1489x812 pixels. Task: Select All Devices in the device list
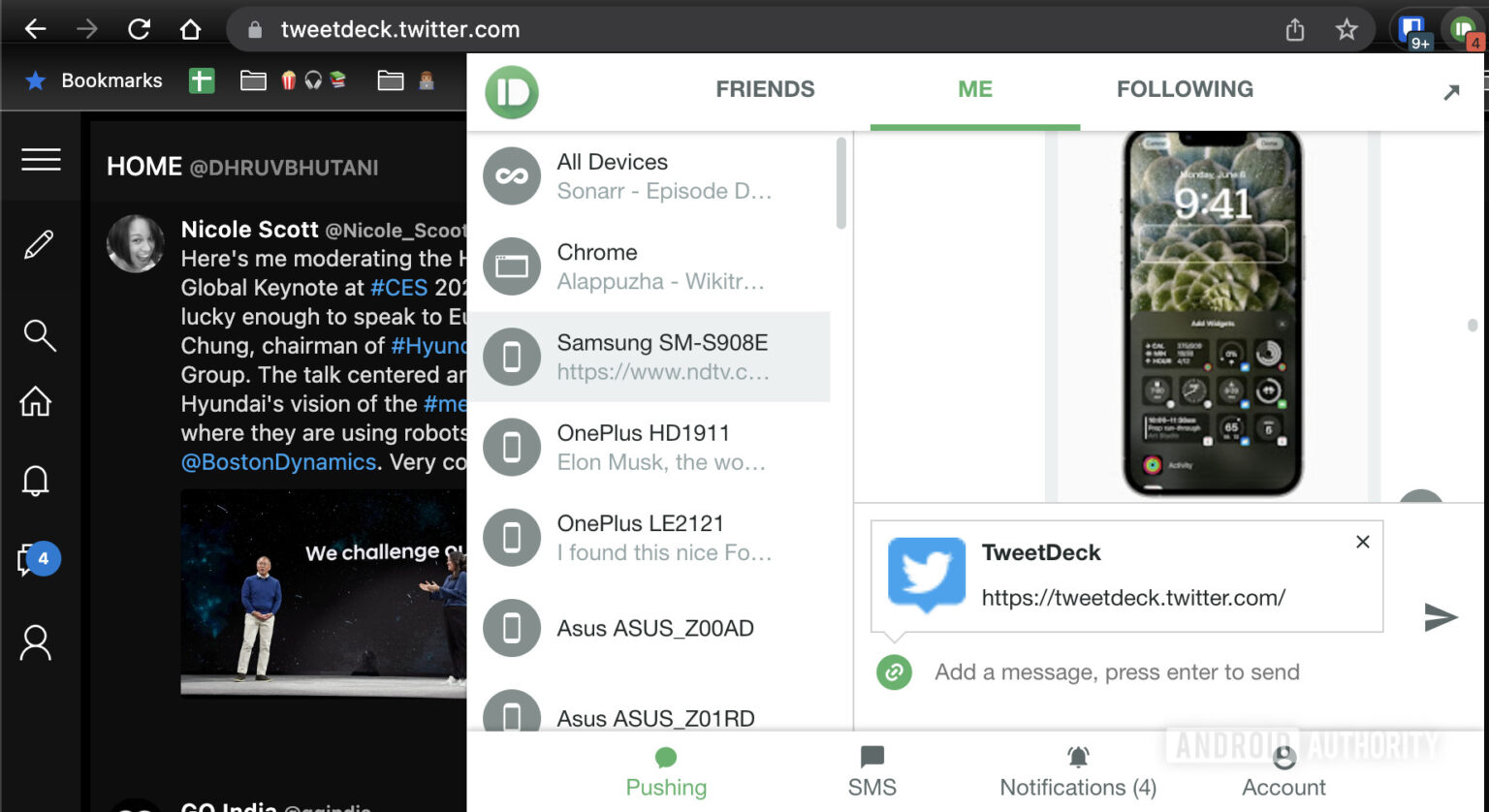pyautogui.click(x=649, y=176)
